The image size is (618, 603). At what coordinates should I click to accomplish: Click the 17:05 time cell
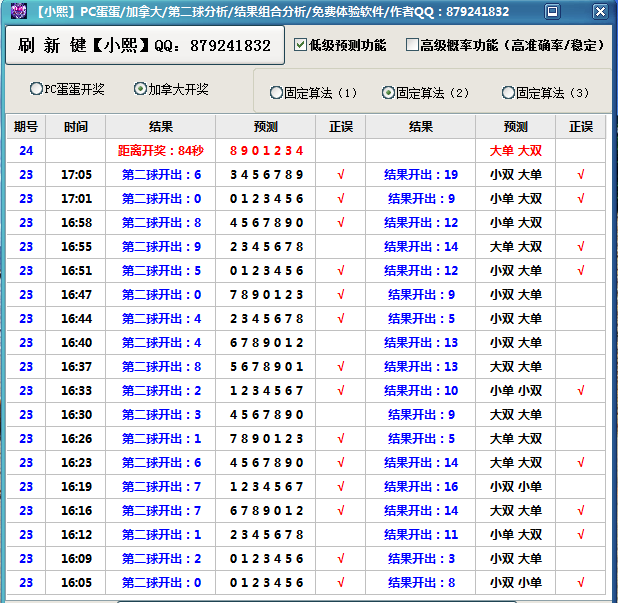tap(76, 175)
